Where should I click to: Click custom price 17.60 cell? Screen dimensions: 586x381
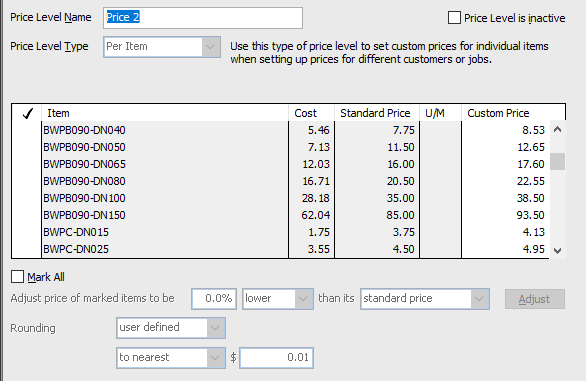click(x=506, y=164)
